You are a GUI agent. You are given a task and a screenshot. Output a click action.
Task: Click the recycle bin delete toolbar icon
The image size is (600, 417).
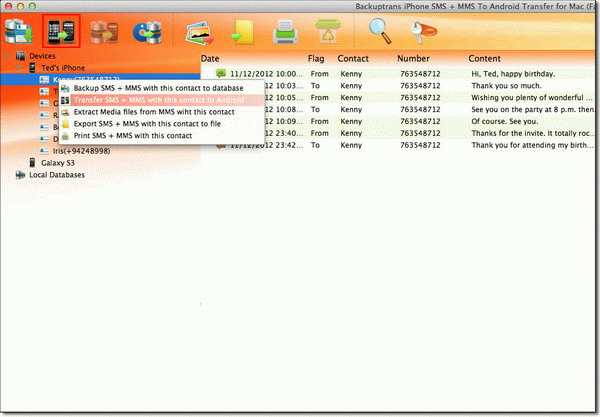pyautogui.click(x=328, y=31)
